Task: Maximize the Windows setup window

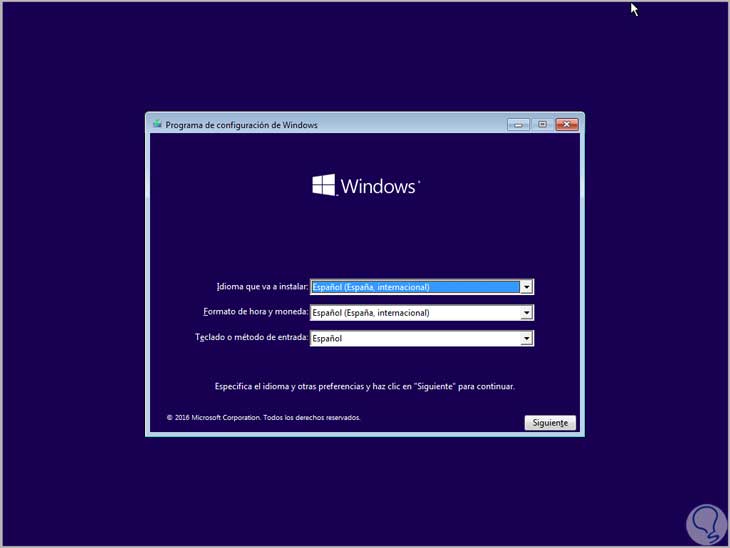Action: click(542, 124)
